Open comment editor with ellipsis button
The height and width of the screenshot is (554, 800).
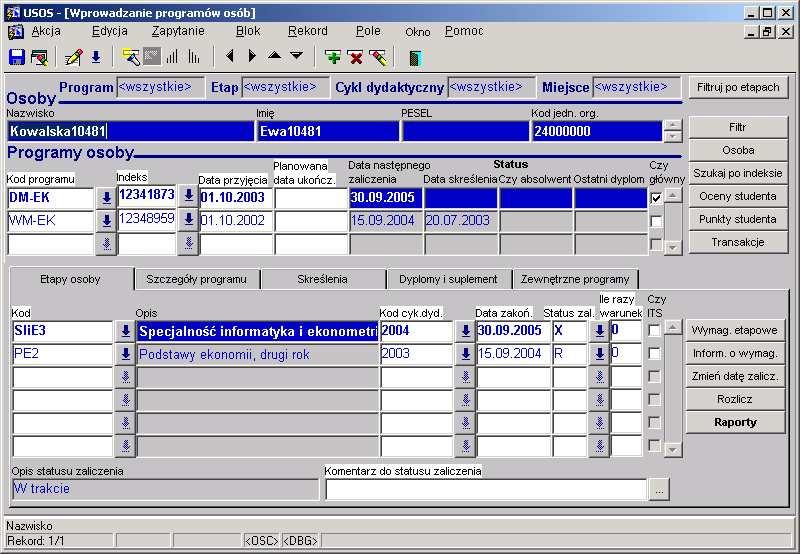coord(659,490)
